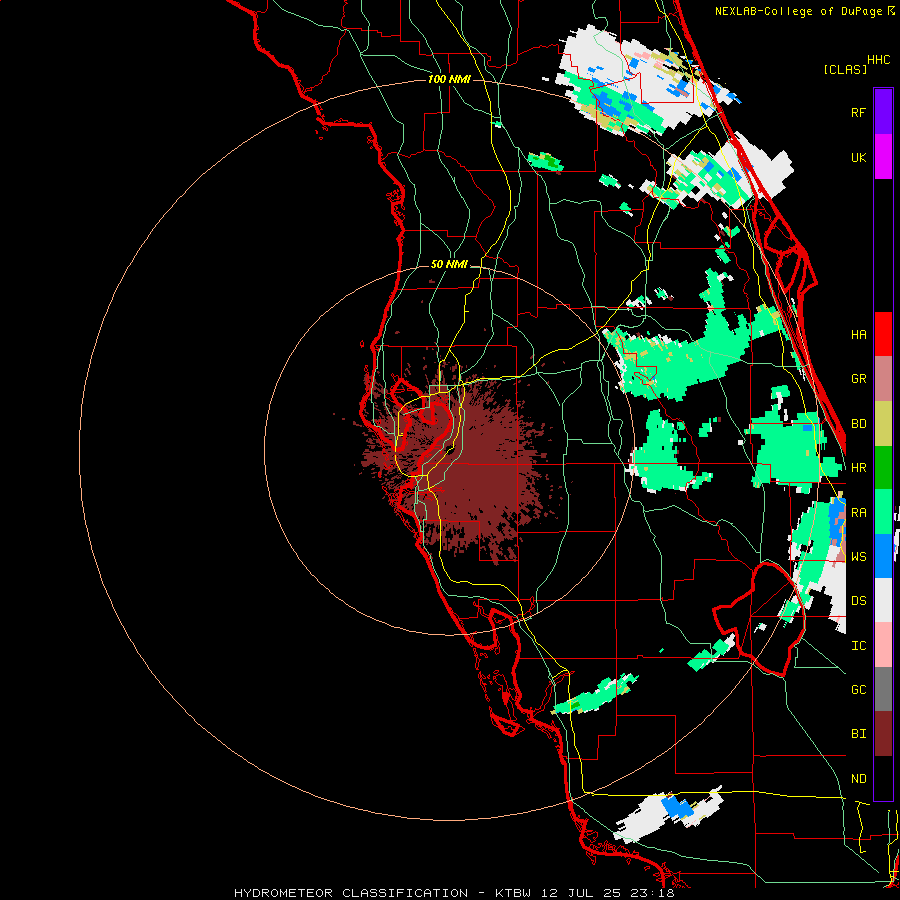The width and height of the screenshot is (900, 900).
Task: Click the "RA" legend label
Action: coord(858,513)
